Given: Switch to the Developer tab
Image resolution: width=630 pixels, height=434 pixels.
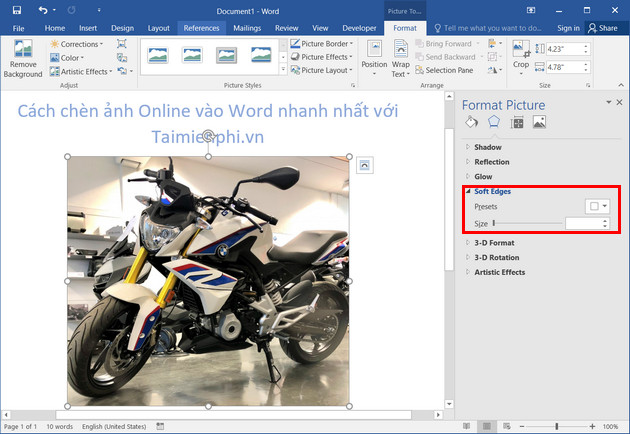Looking at the screenshot, I should click(x=359, y=28).
